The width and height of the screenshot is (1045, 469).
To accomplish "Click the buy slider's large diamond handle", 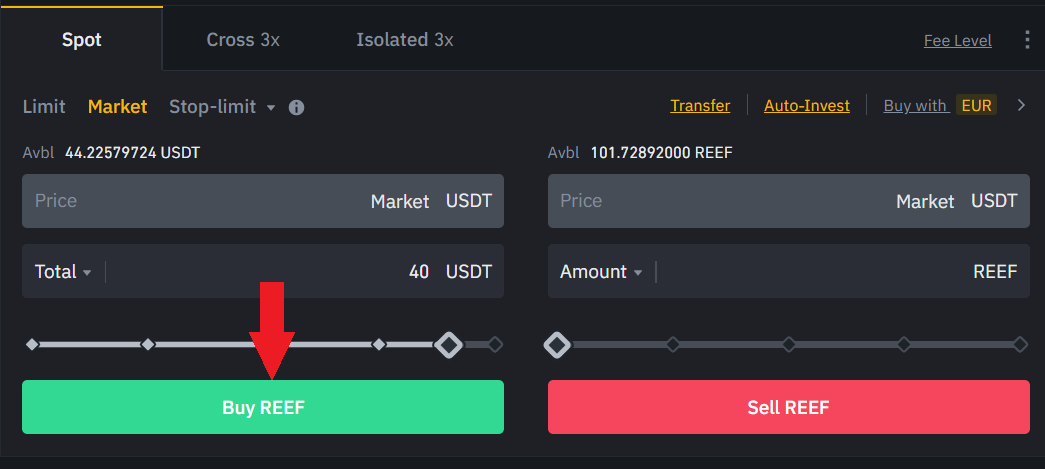I will pyautogui.click(x=449, y=345).
